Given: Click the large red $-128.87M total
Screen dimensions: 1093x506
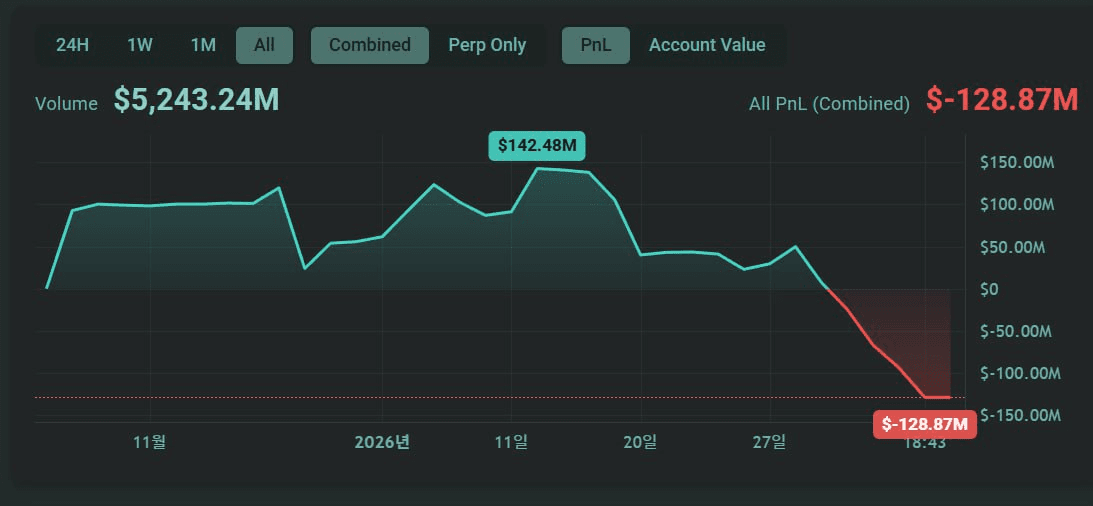Looking at the screenshot, I should tap(1001, 100).
